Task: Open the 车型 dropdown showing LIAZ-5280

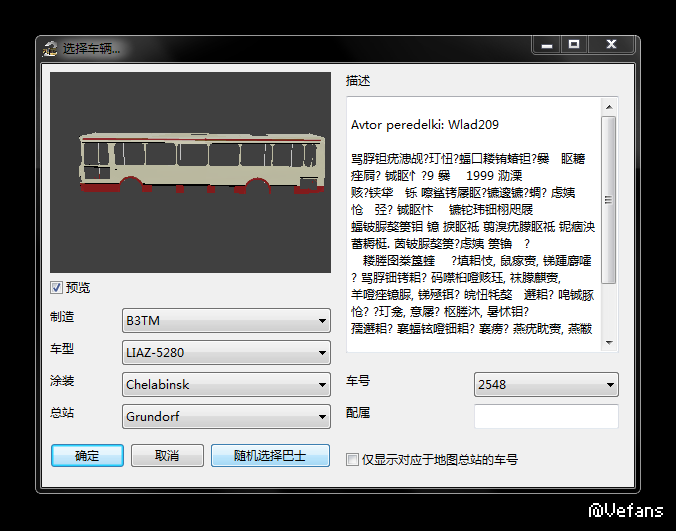Action: 226,353
